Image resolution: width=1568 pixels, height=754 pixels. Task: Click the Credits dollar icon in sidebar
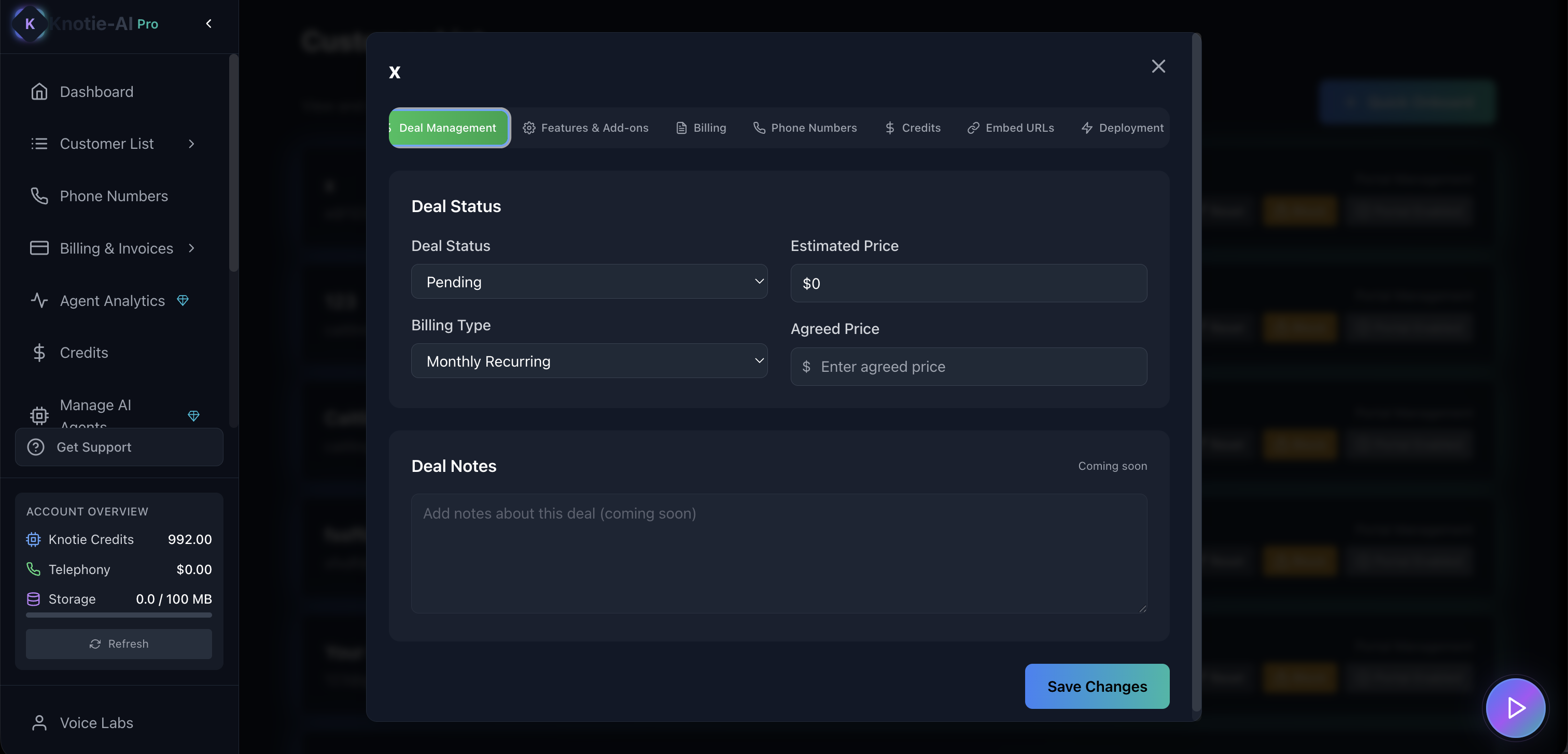pyautogui.click(x=39, y=353)
